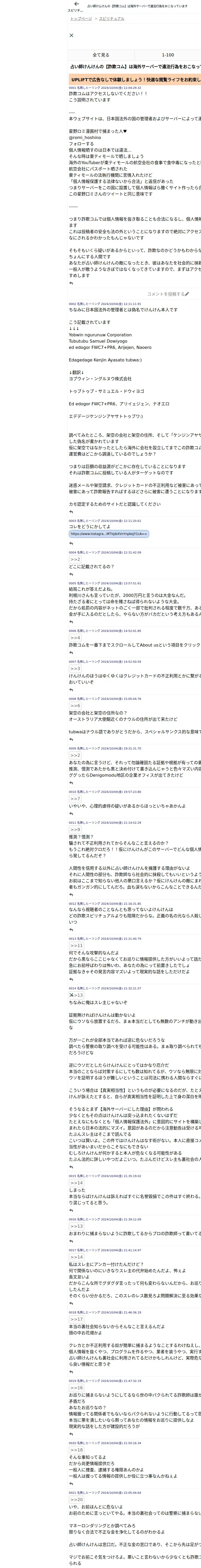Reply to post 0010 via arrow icon

click(71, 814)
